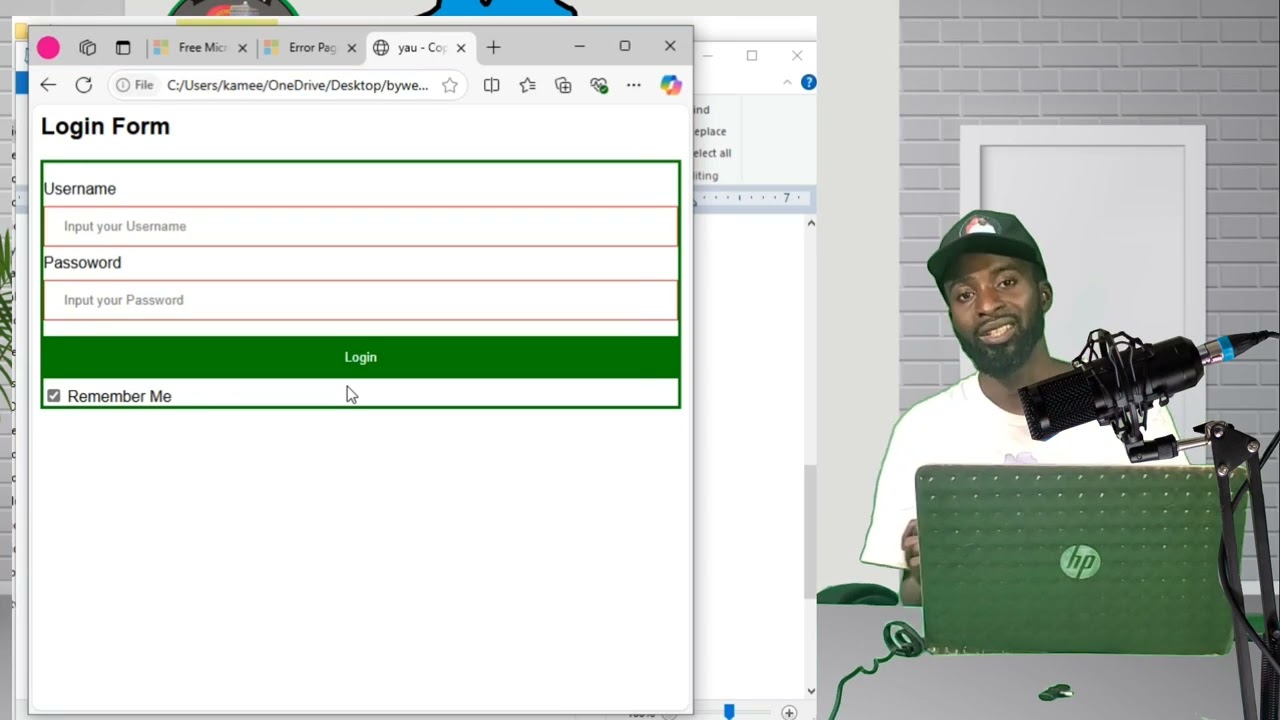Screen dimensions: 1280x720
Task: Open a new tab with plus icon
Action: (x=493, y=47)
